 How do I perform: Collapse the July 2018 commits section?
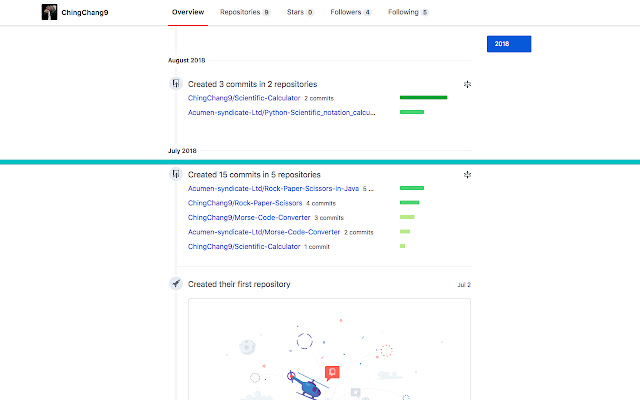pyautogui.click(x=467, y=174)
